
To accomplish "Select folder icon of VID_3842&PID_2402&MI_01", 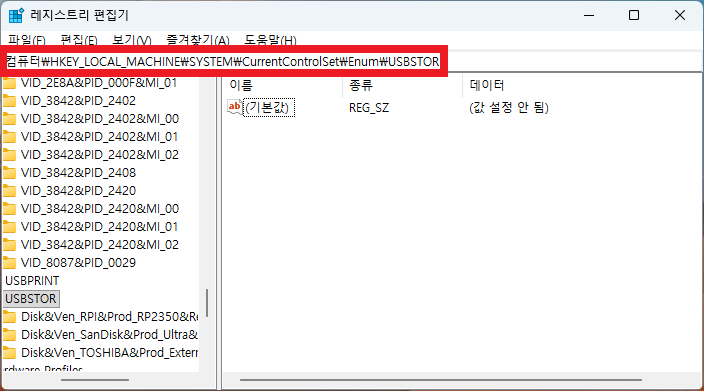I will 9,136.
